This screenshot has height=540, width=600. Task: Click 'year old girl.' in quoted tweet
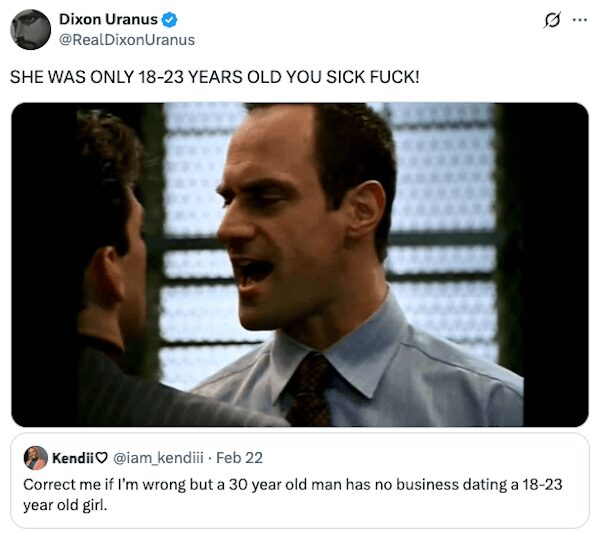tap(65, 505)
